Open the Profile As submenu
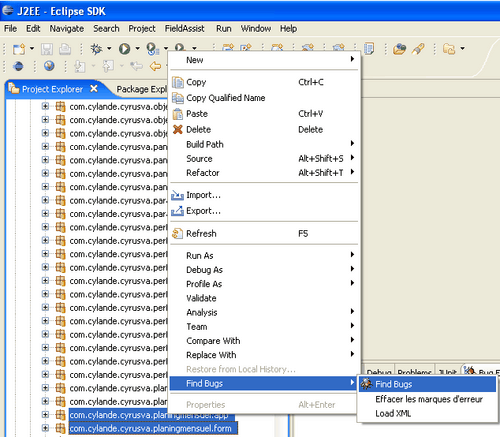Image resolution: width=500 pixels, height=437 pixels. 264,284
